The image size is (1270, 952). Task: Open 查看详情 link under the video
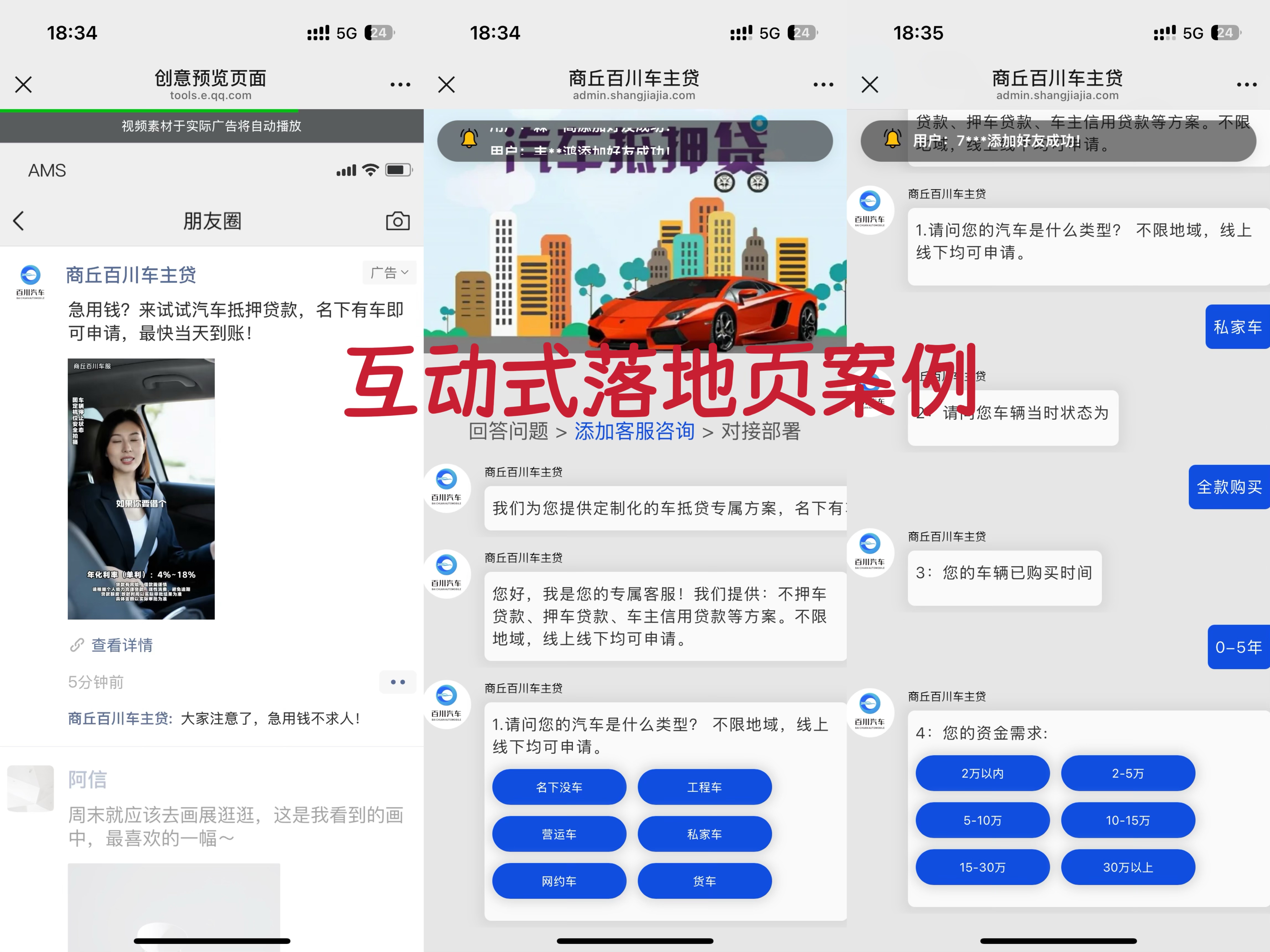click(122, 645)
